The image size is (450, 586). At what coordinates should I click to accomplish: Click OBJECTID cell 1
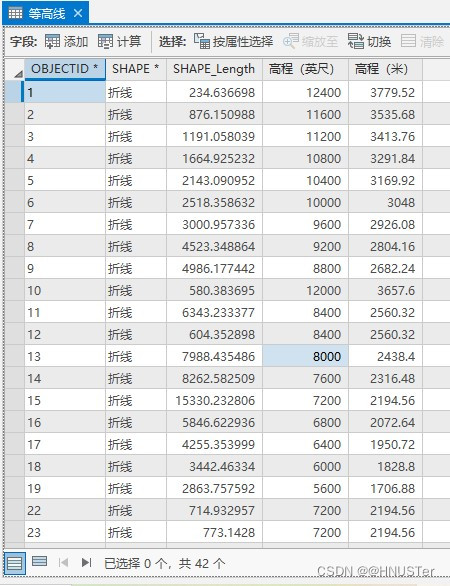coord(65,92)
